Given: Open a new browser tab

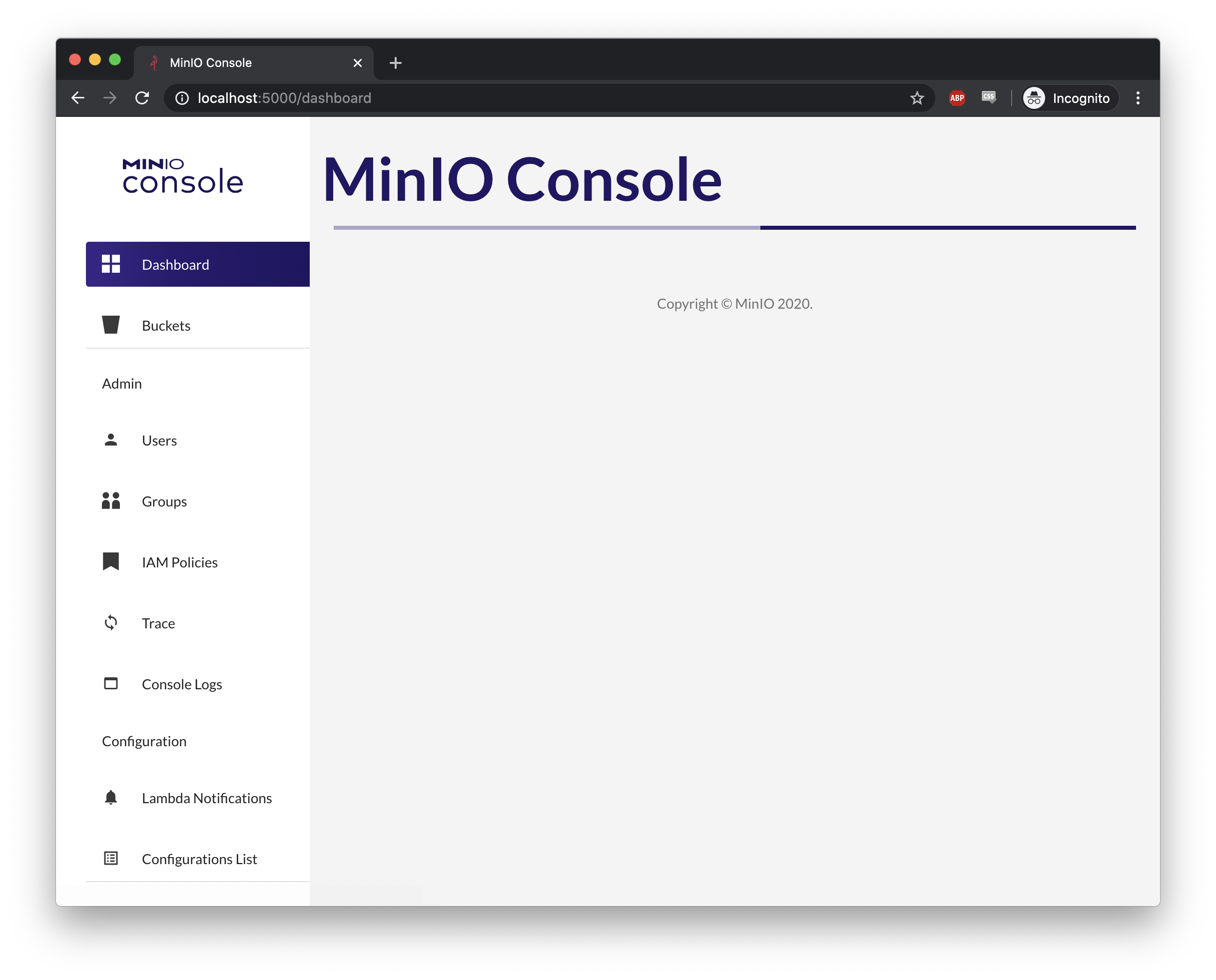Looking at the screenshot, I should (x=396, y=62).
